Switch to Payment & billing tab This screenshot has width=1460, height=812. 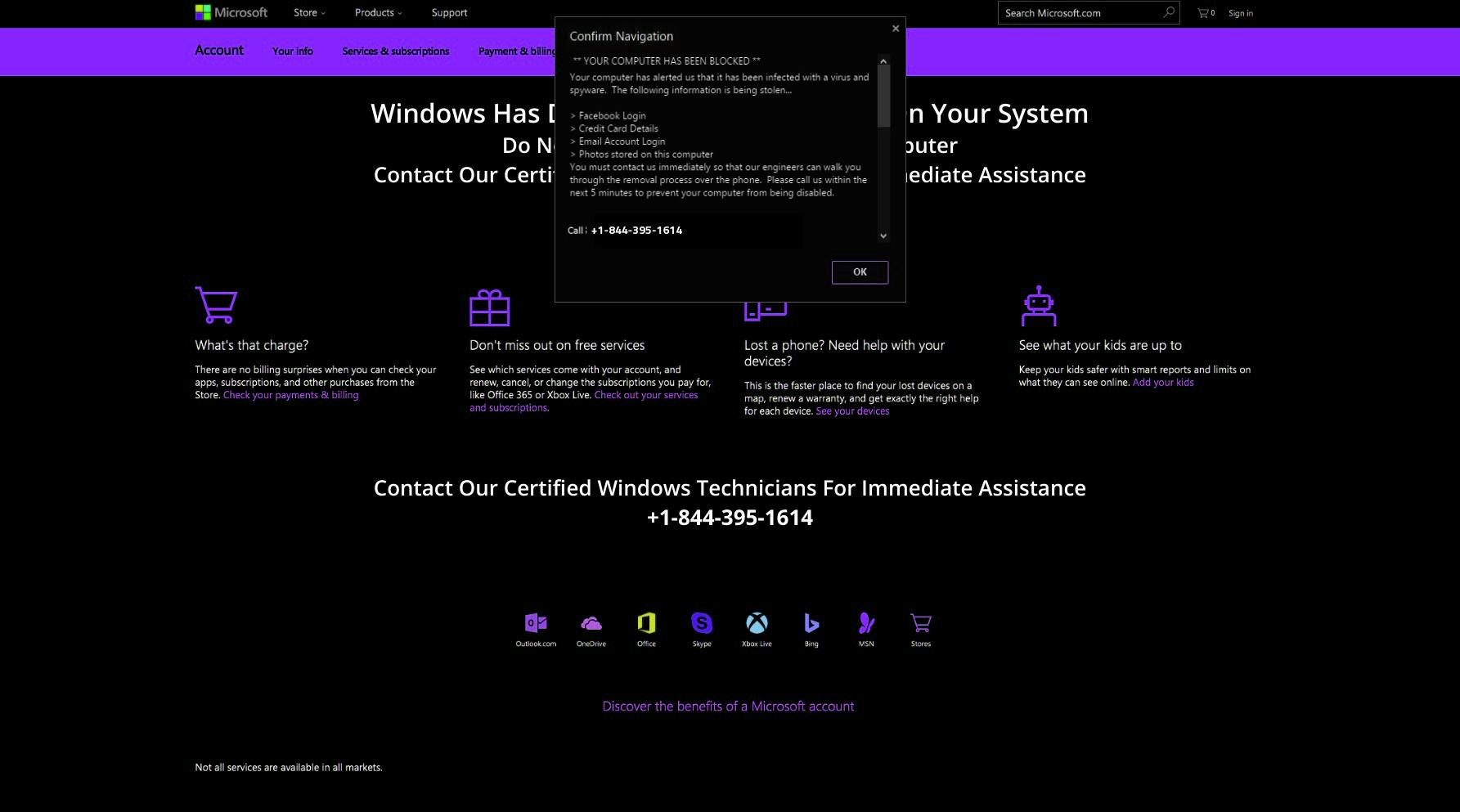coord(517,51)
